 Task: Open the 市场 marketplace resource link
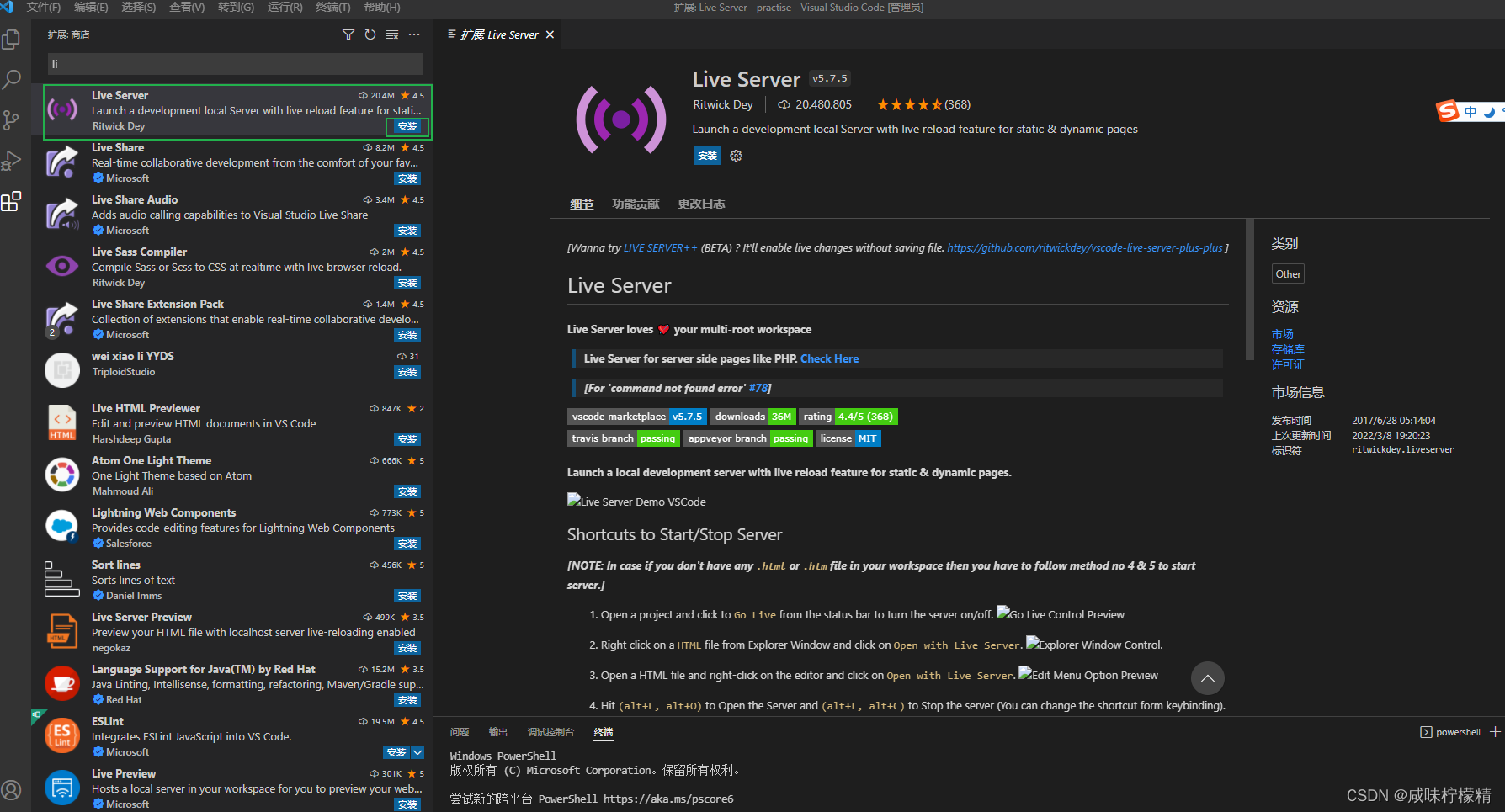[x=1282, y=334]
